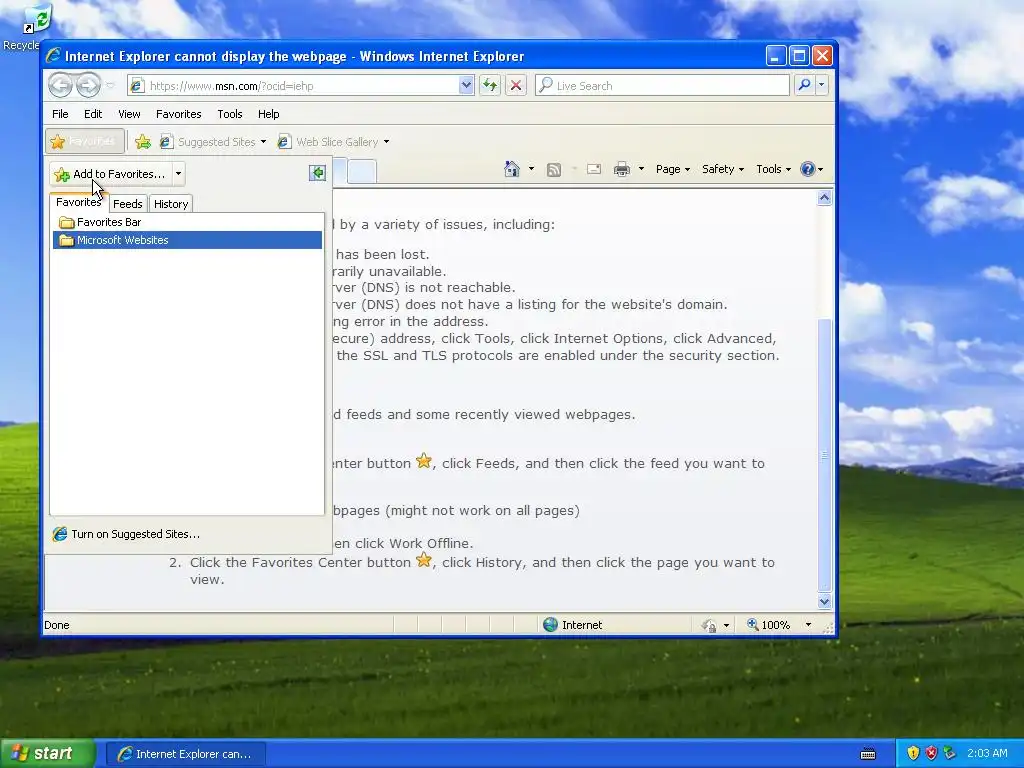The width and height of the screenshot is (1024, 768).
Task: Open the File menu
Action: click(60, 114)
